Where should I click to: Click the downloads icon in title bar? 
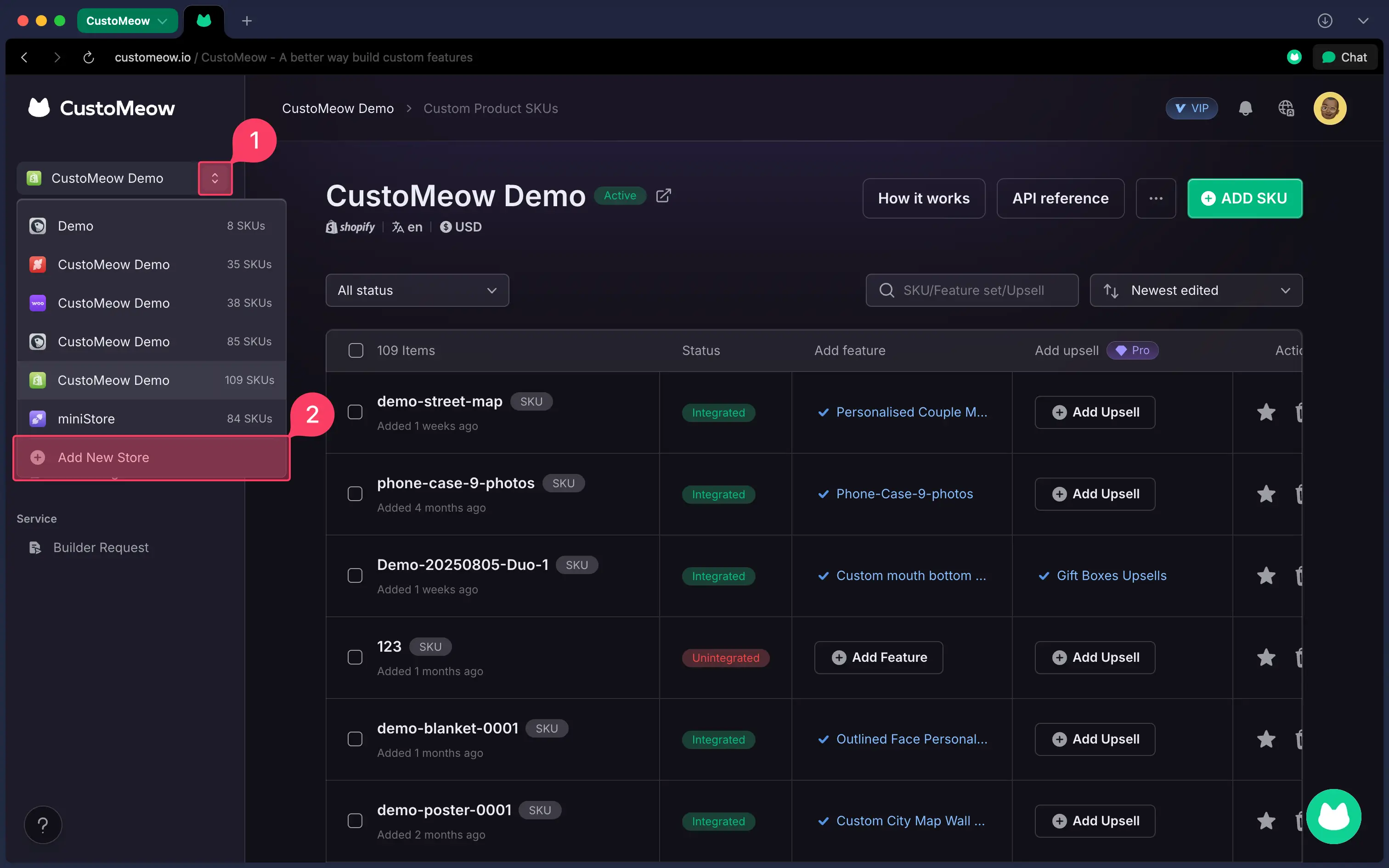coord(1325,21)
